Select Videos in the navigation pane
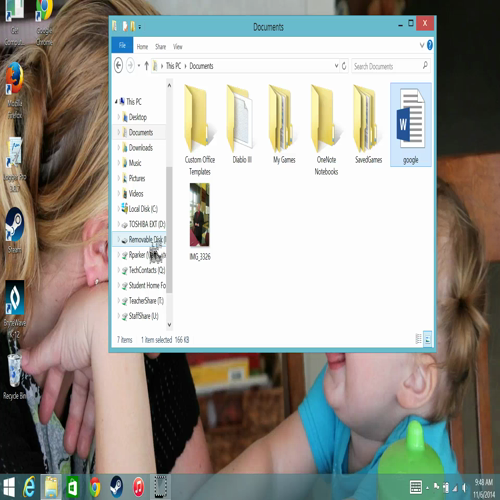 coord(136,194)
